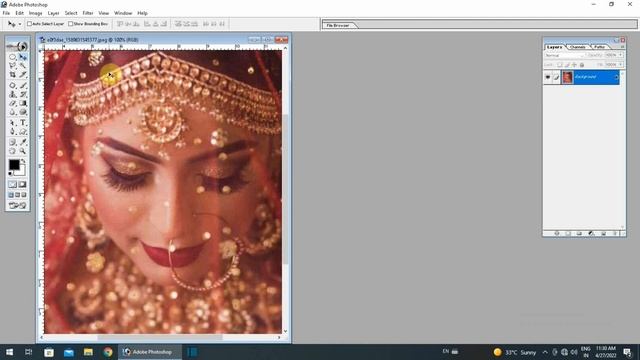Open the Windows Start menu
The image size is (640, 360).
point(9,352)
